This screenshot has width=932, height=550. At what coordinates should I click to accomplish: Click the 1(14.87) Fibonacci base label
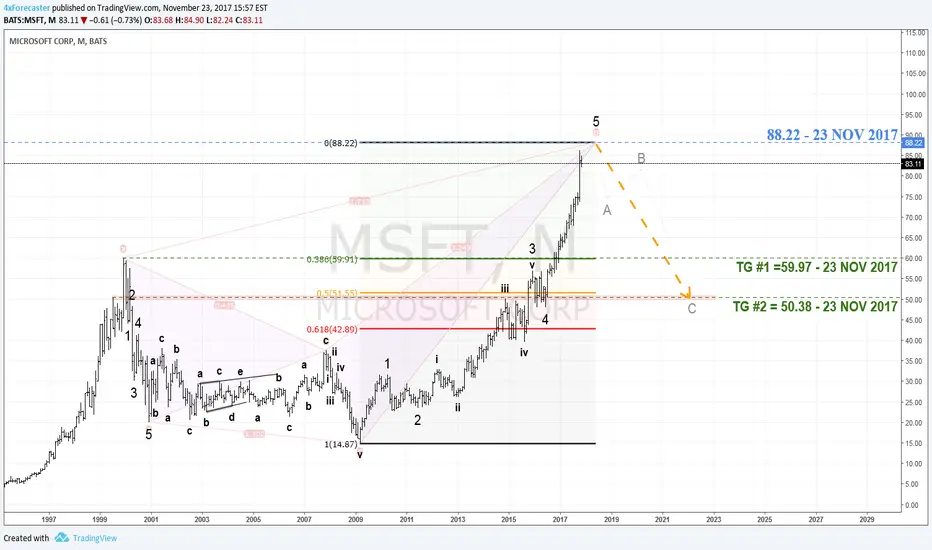(x=341, y=444)
